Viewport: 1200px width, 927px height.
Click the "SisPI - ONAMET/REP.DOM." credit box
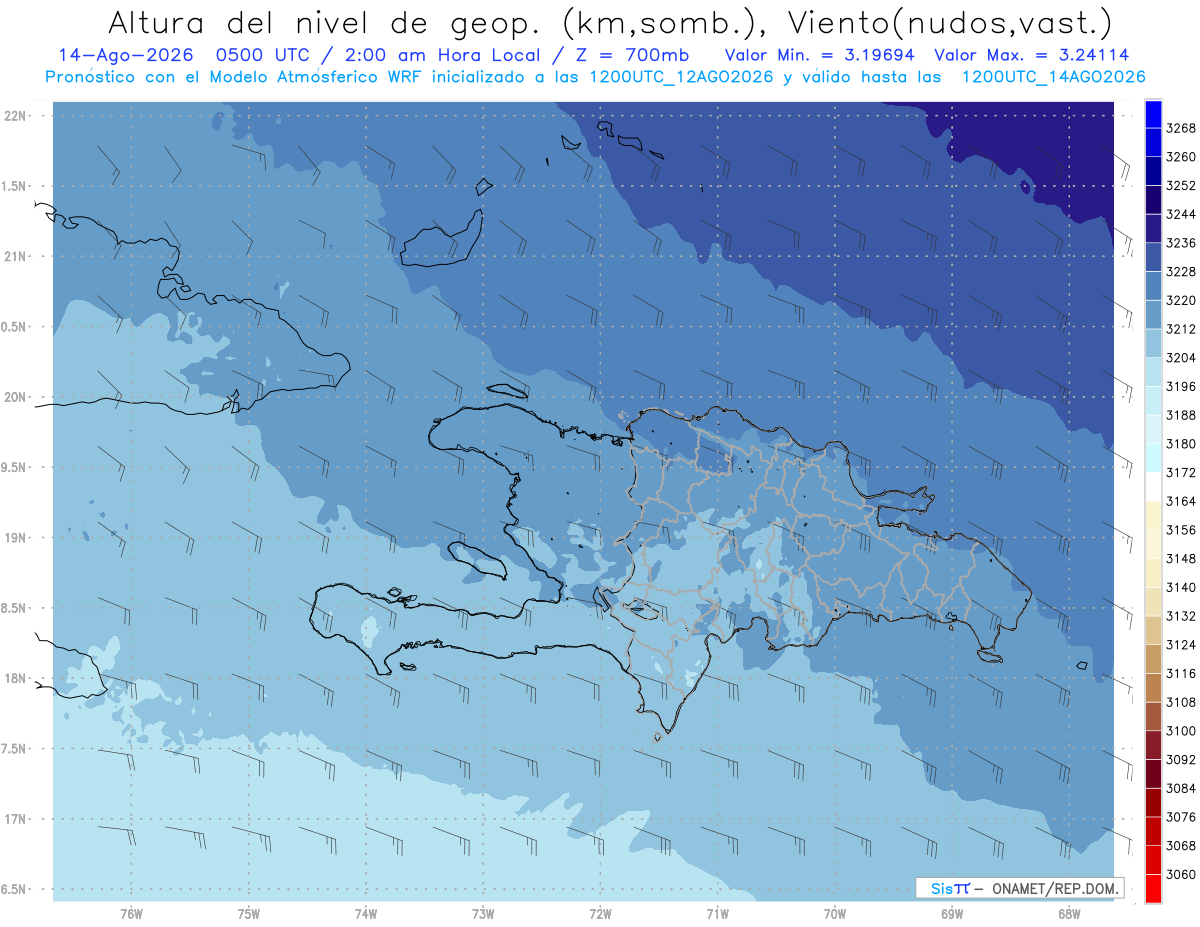coord(1019,888)
